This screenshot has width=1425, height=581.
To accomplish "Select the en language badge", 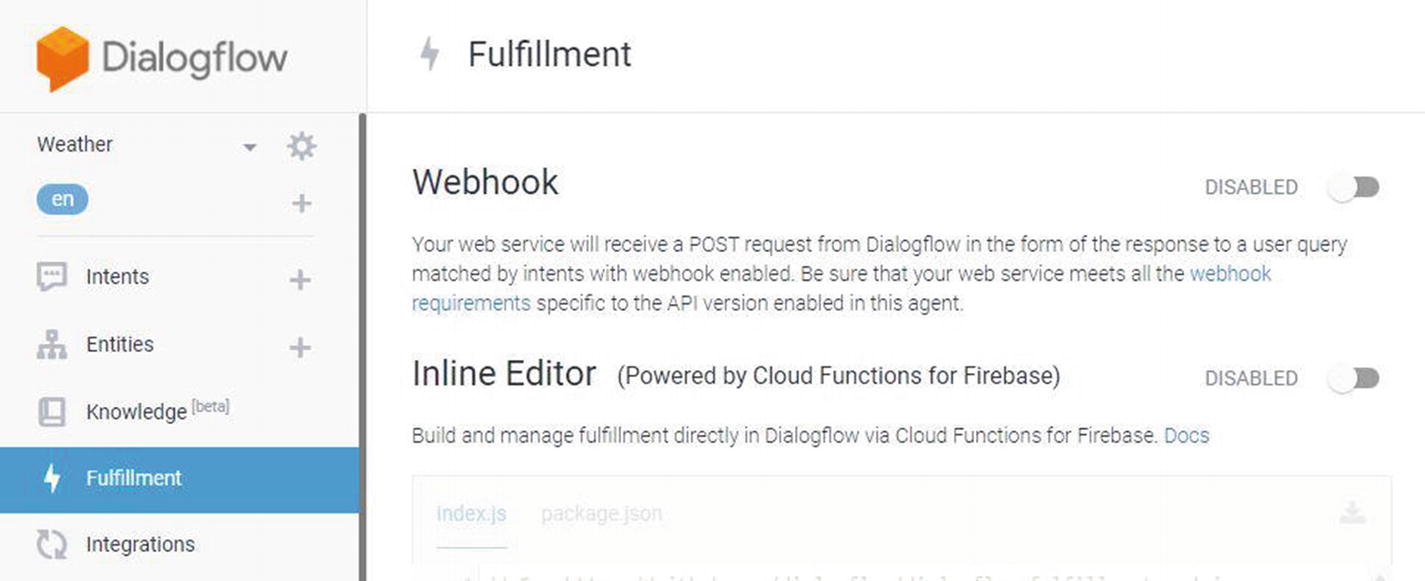I will (62, 199).
